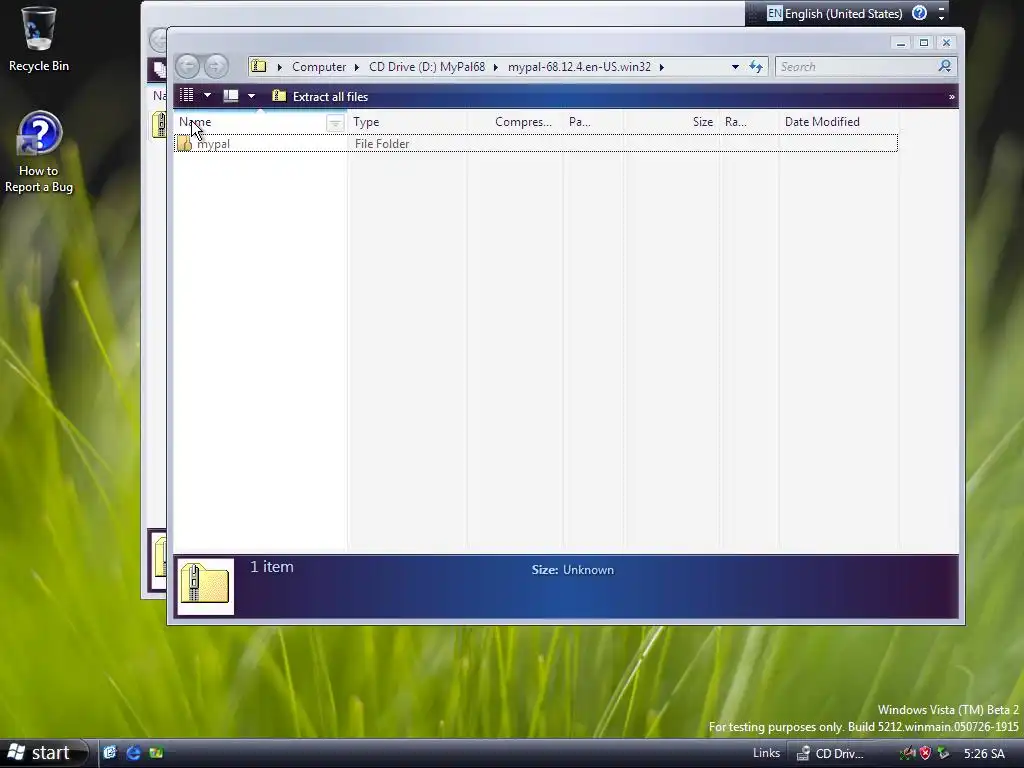This screenshot has width=1024, height=768.
Task: Open the address bar history dropdown
Action: (x=735, y=67)
